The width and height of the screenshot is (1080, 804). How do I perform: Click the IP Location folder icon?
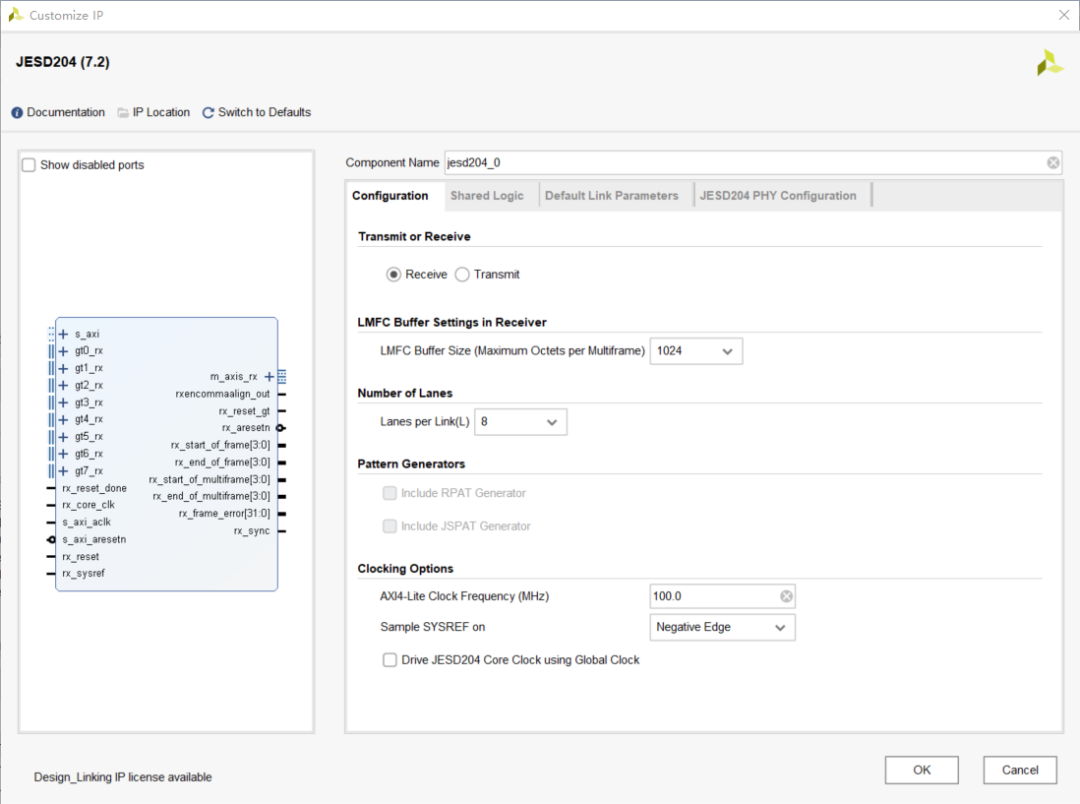(x=123, y=113)
